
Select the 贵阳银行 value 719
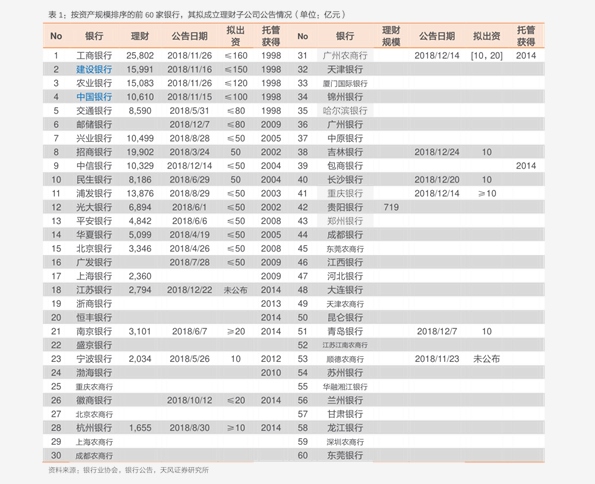coord(391,207)
